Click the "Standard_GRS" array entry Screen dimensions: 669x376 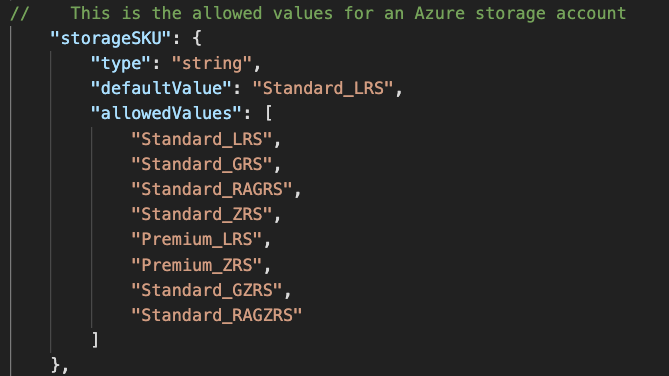tap(201, 164)
